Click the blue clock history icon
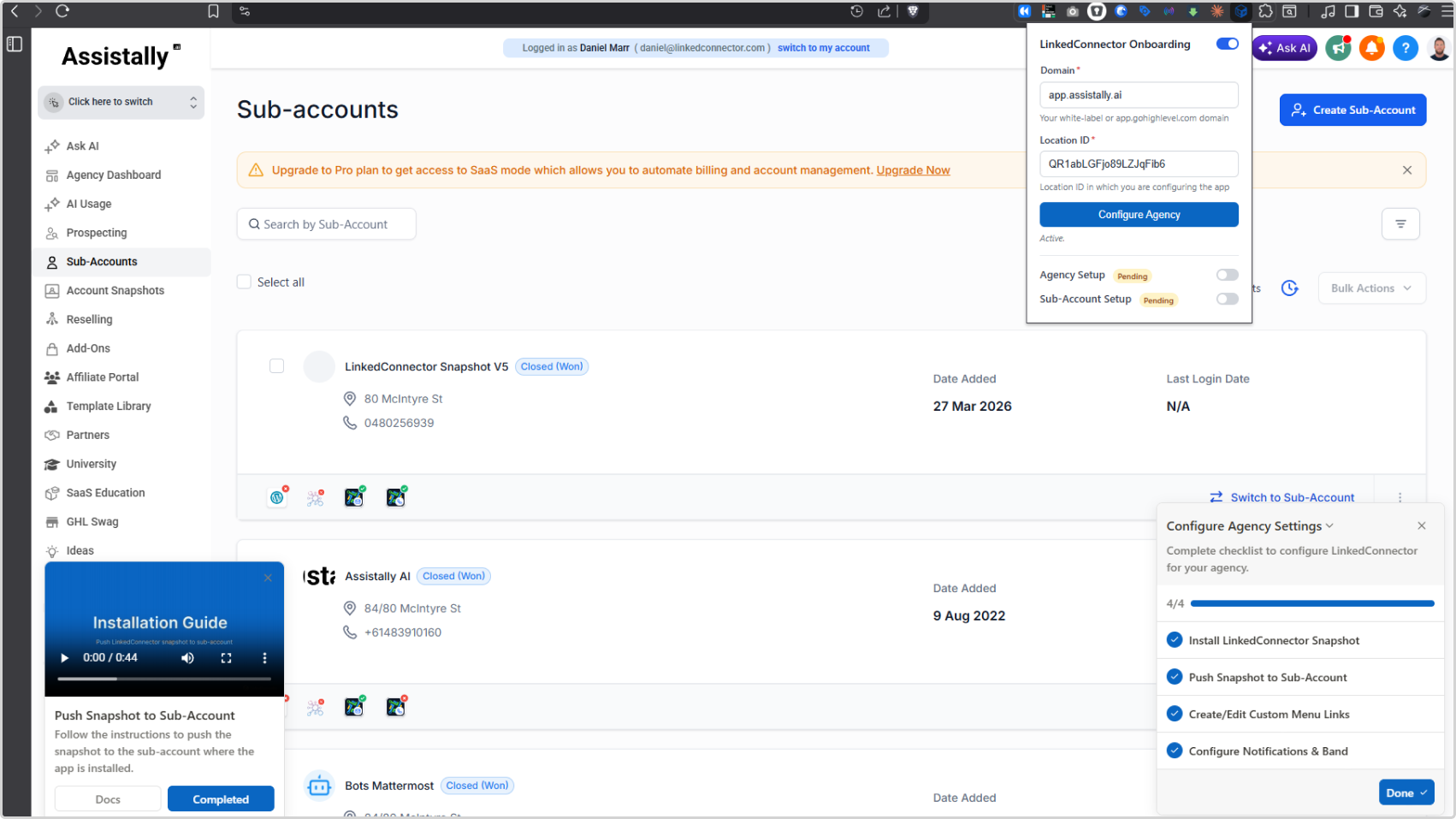The height and width of the screenshot is (819, 1456). click(x=1289, y=288)
